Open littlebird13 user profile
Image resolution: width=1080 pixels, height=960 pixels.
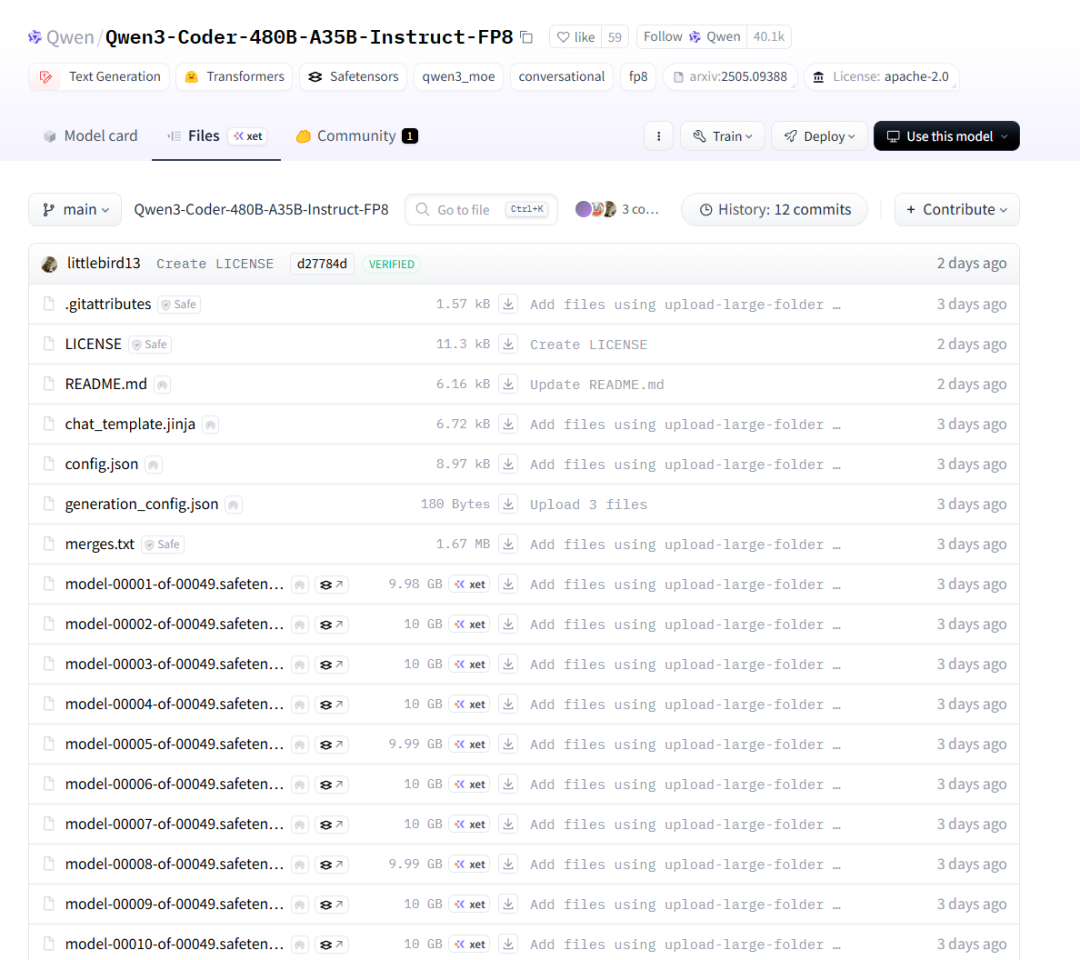103,263
